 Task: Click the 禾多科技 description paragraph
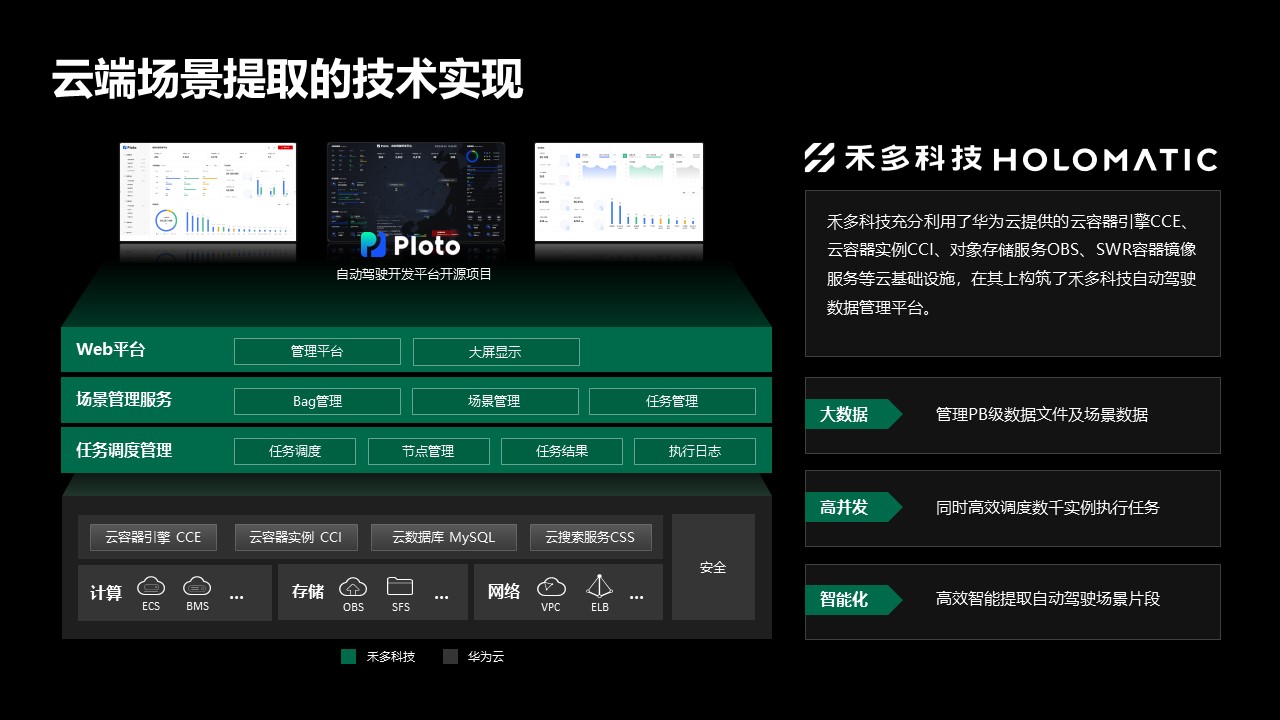1012,265
